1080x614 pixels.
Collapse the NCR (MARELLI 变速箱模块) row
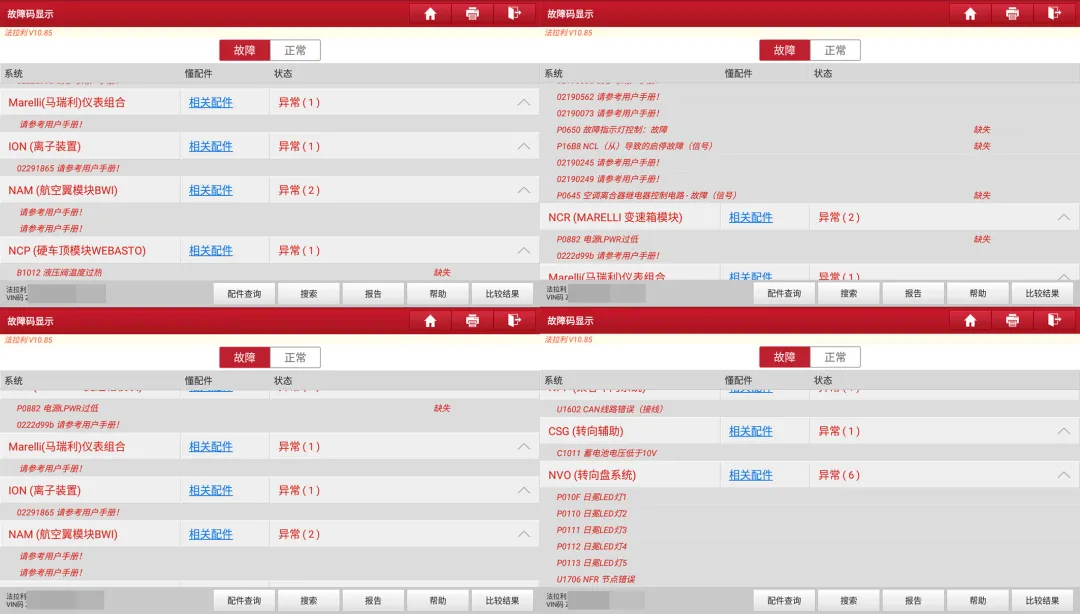pos(1063,217)
